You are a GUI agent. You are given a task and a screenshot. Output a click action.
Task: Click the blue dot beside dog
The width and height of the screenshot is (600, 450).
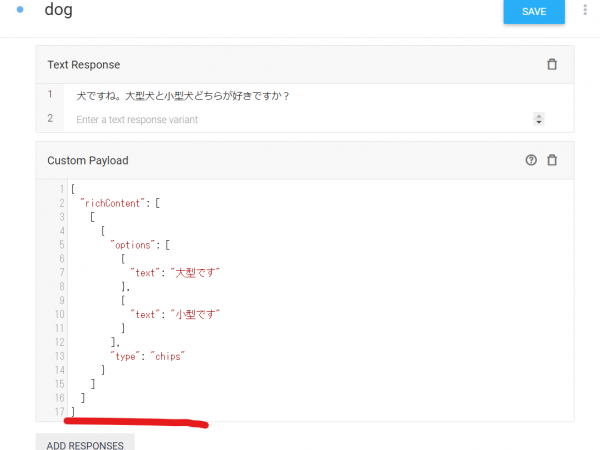(x=20, y=10)
